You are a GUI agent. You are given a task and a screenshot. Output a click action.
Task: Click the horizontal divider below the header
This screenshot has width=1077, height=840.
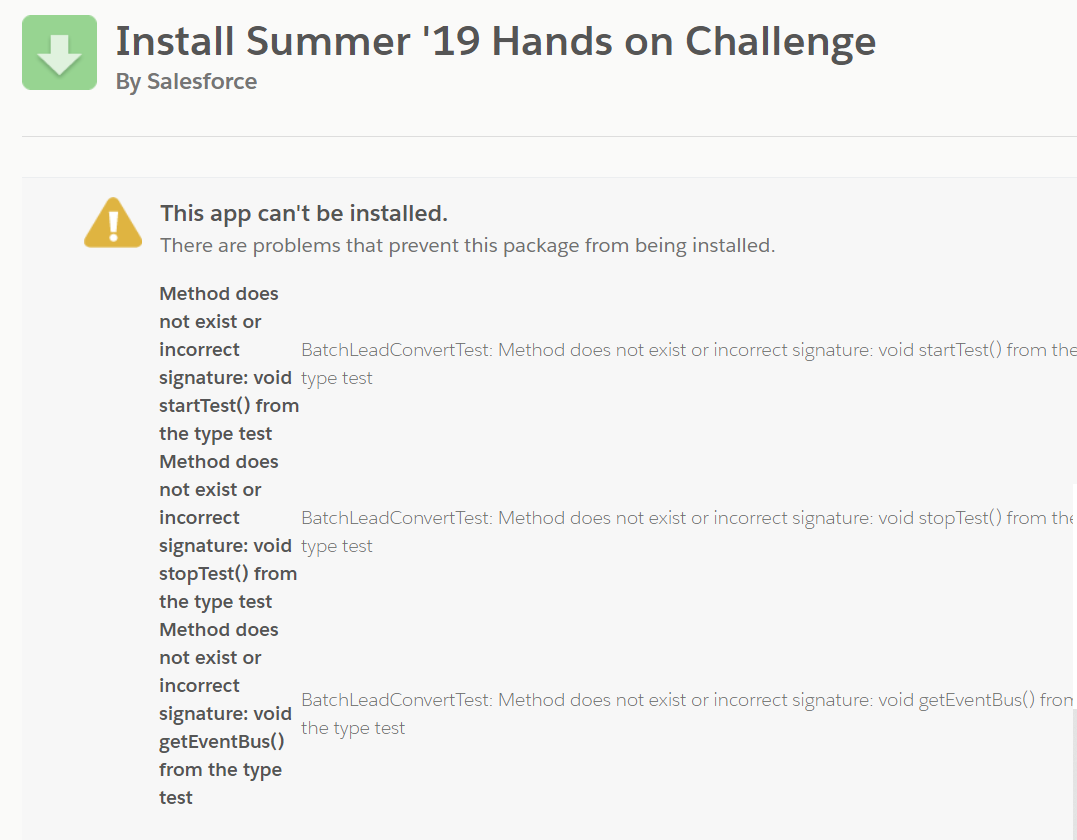pyautogui.click(x=548, y=136)
